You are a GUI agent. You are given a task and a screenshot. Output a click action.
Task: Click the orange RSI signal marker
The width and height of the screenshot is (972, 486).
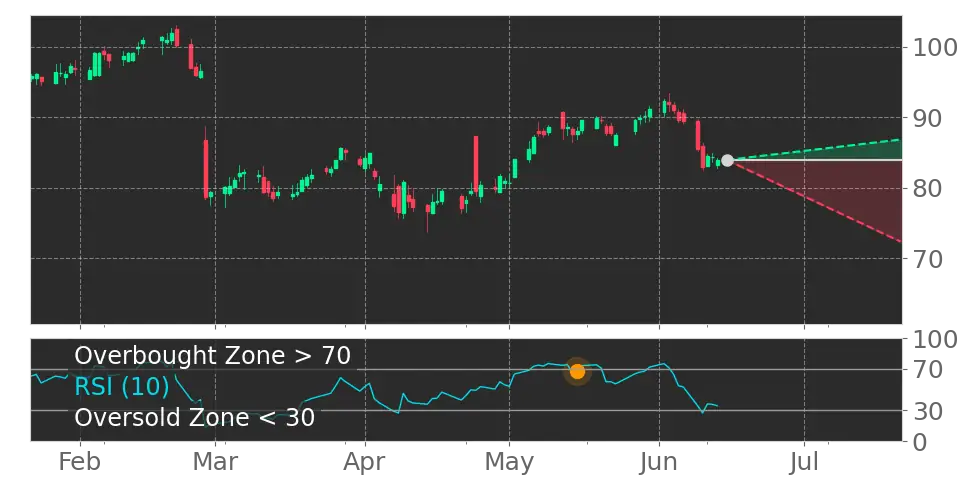click(577, 371)
